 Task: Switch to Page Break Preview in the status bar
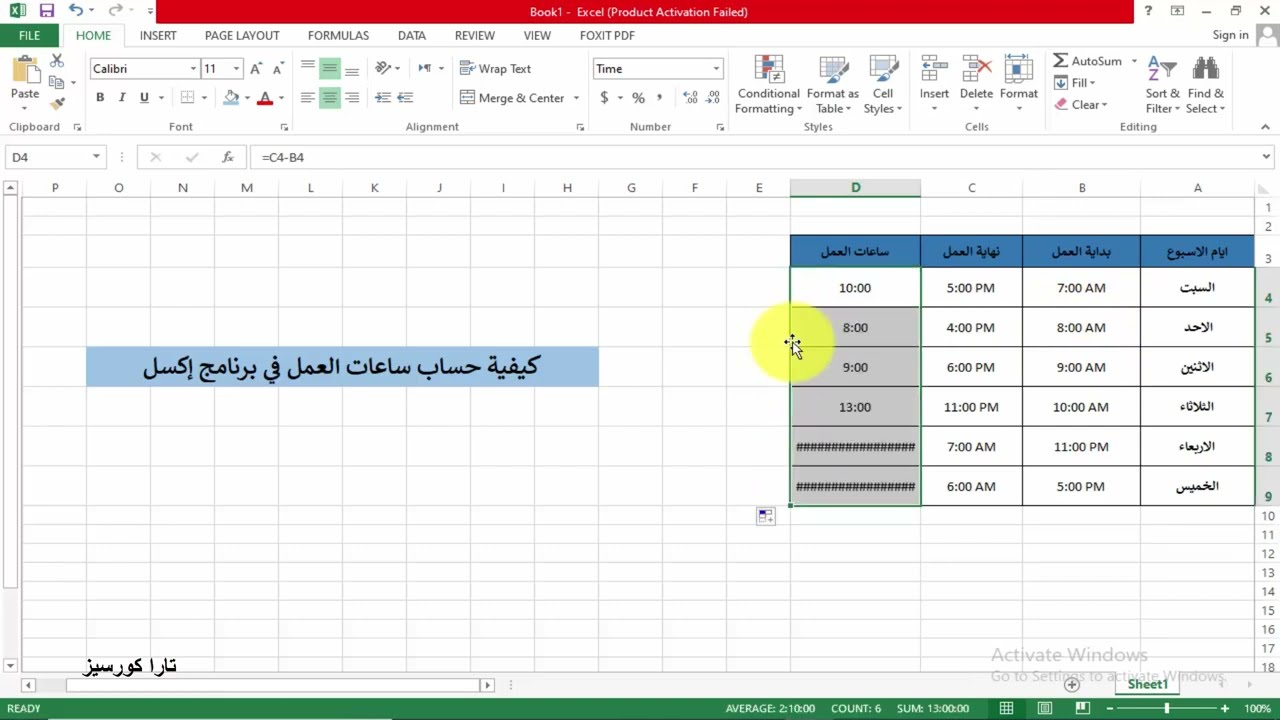tap(1083, 708)
